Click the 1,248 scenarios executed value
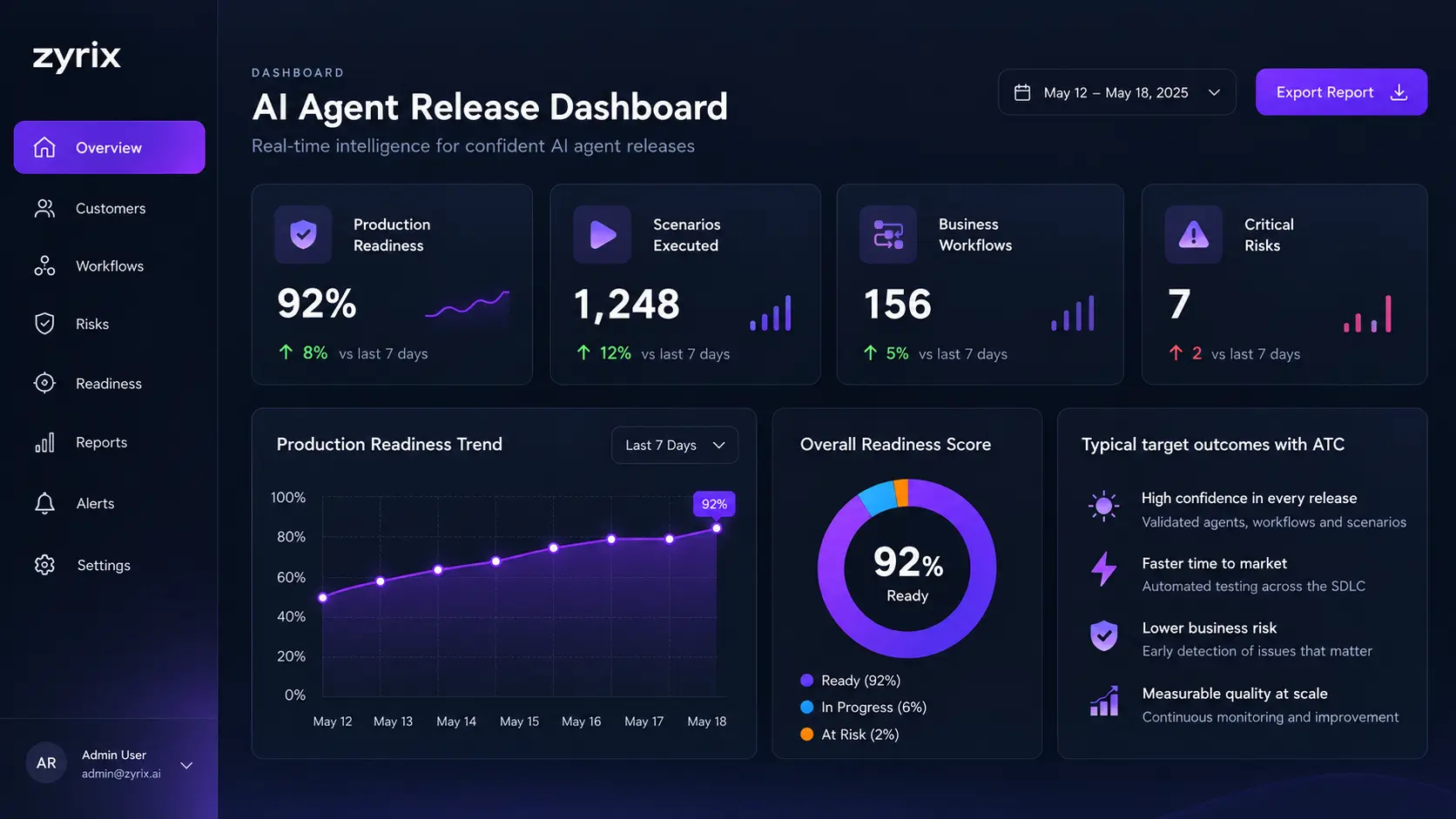Image resolution: width=1456 pixels, height=819 pixels. point(627,305)
